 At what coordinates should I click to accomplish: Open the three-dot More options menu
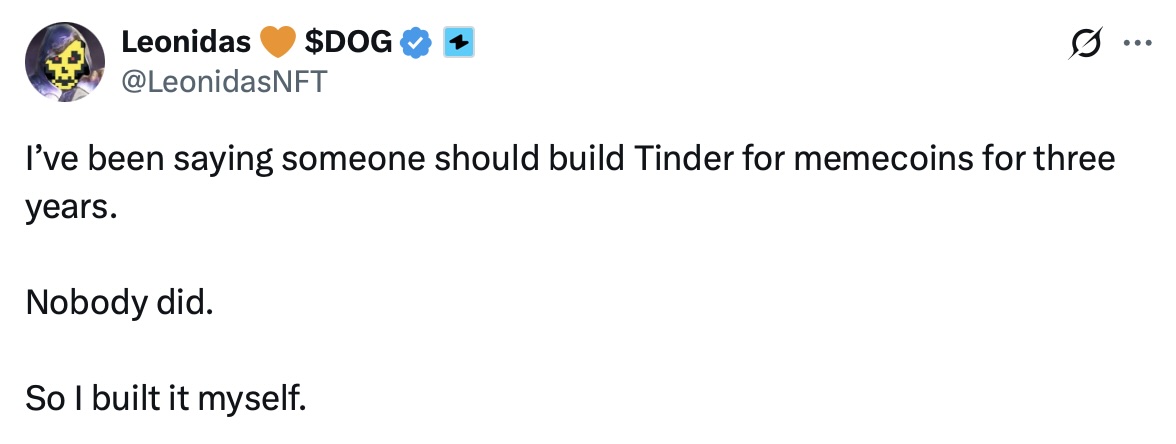[x=1138, y=43]
